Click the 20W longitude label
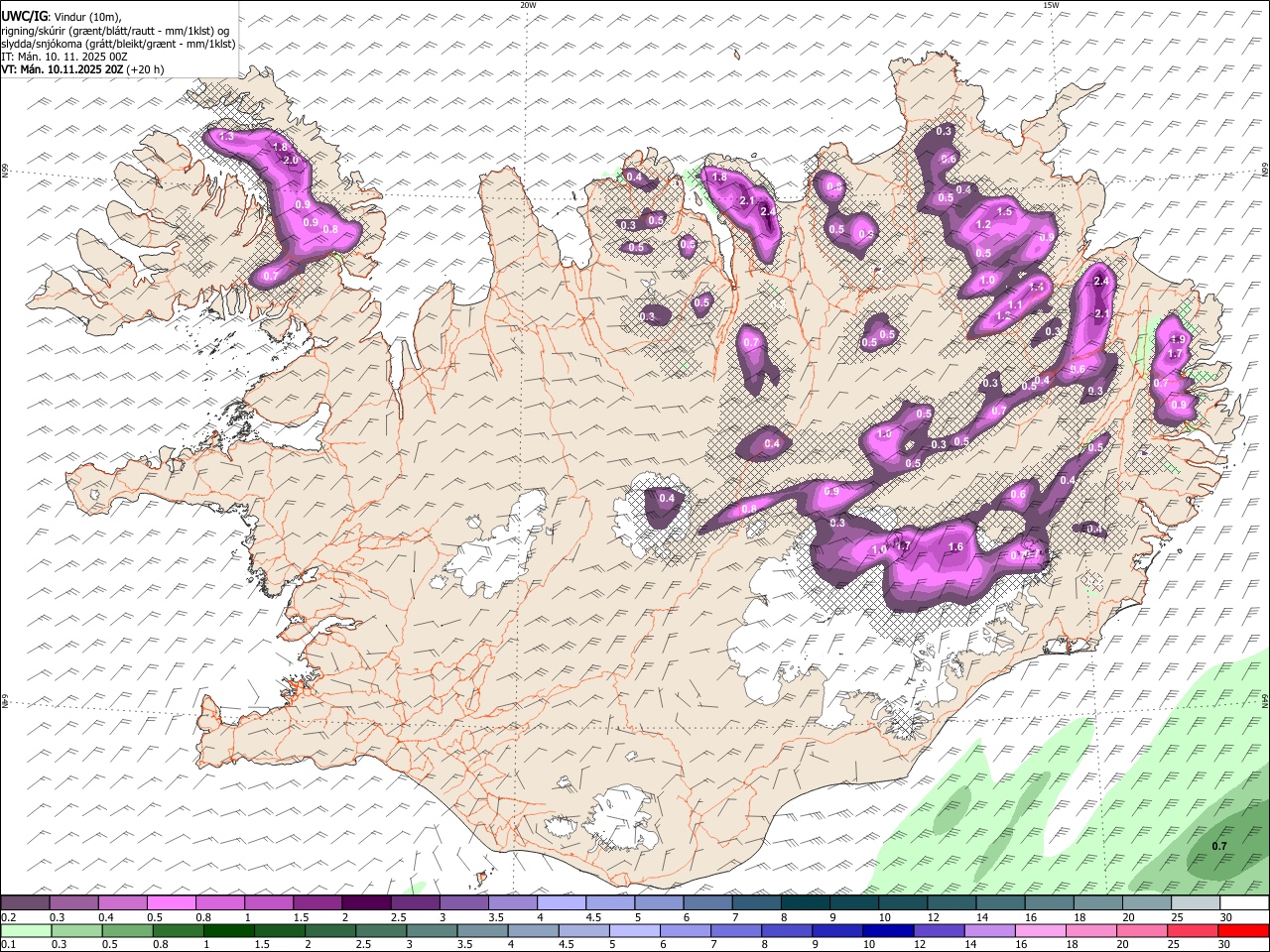The image size is (1270, 952). pos(528,5)
